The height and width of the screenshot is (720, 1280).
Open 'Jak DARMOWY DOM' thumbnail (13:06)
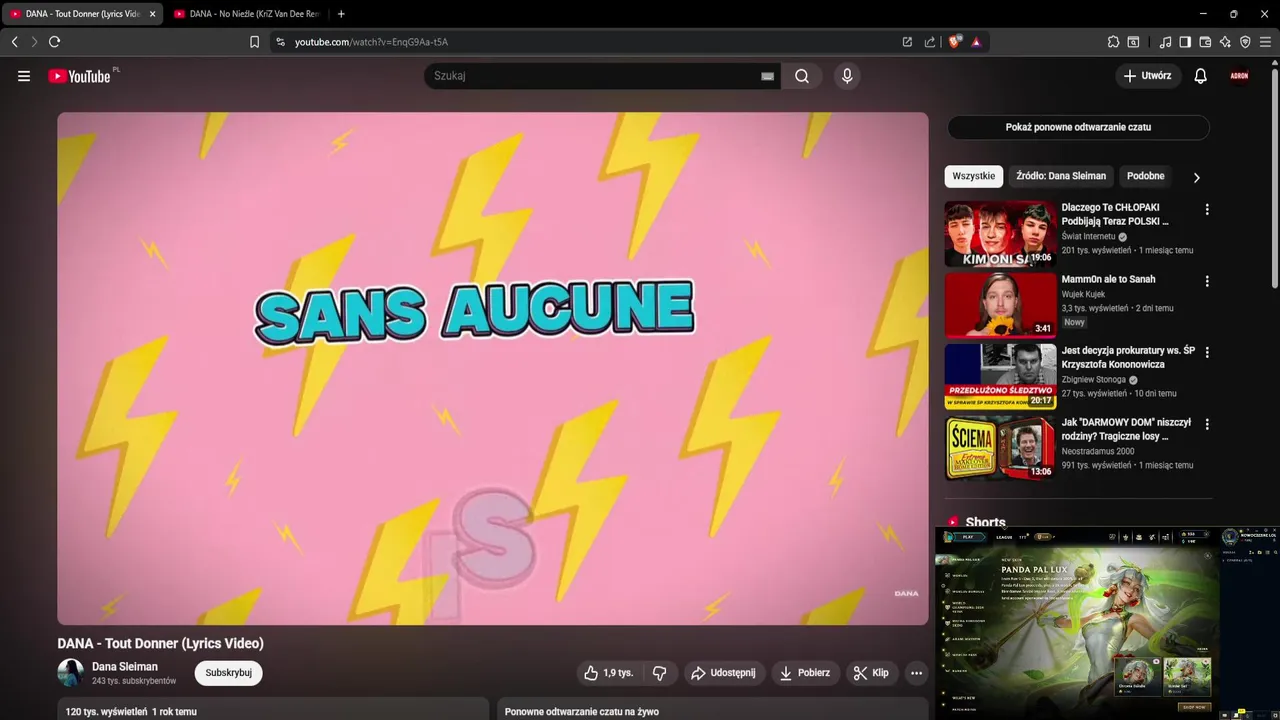1000,448
